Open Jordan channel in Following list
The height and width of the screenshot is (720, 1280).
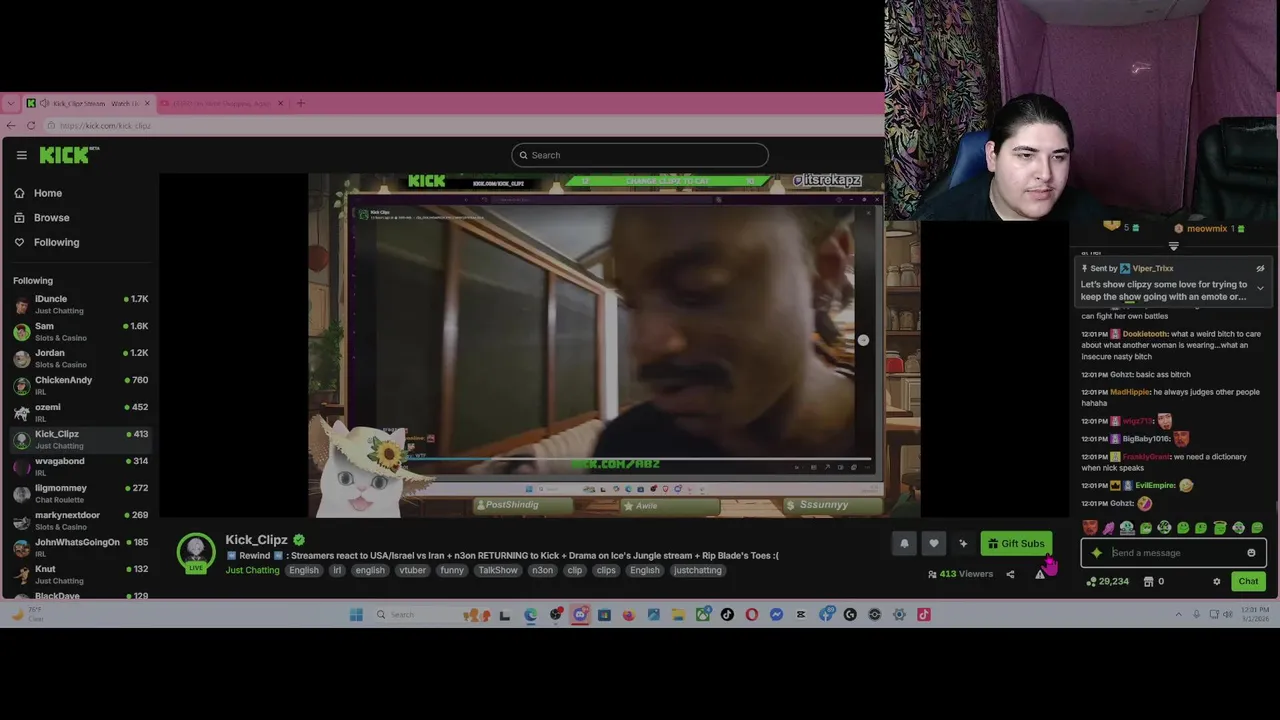(x=80, y=358)
